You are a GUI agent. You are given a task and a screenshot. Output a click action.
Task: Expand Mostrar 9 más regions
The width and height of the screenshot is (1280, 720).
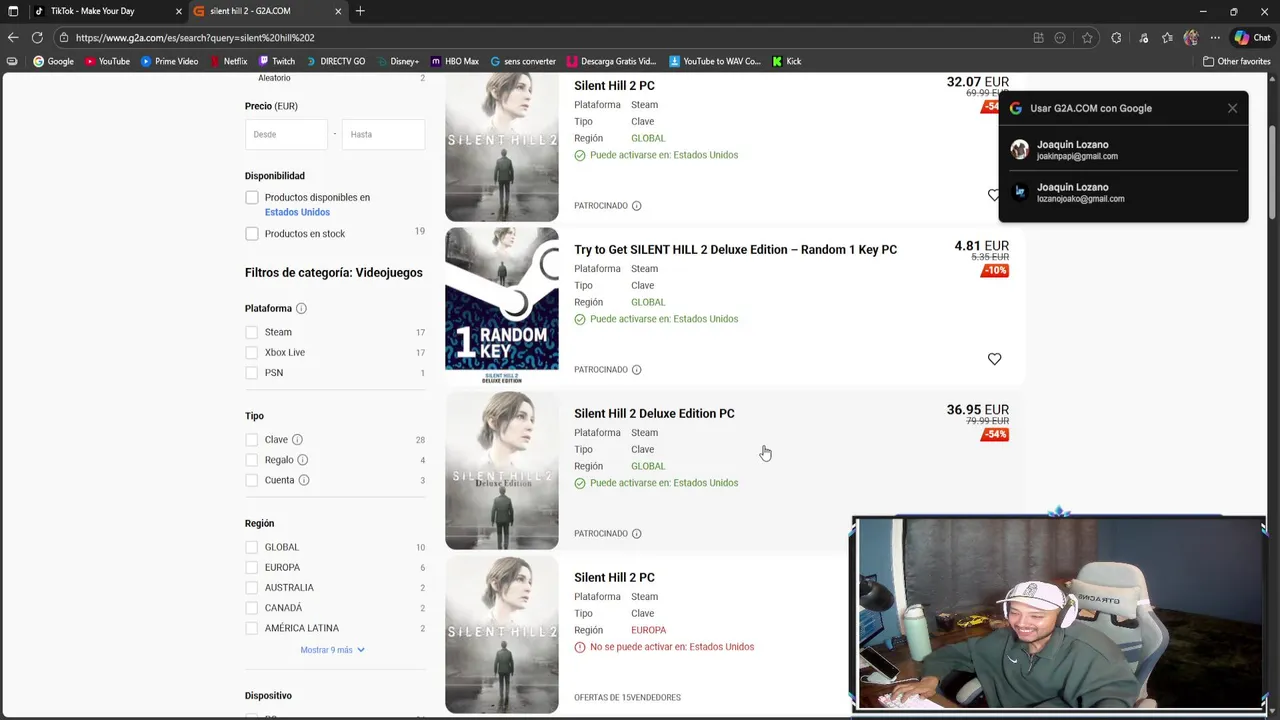pos(332,650)
